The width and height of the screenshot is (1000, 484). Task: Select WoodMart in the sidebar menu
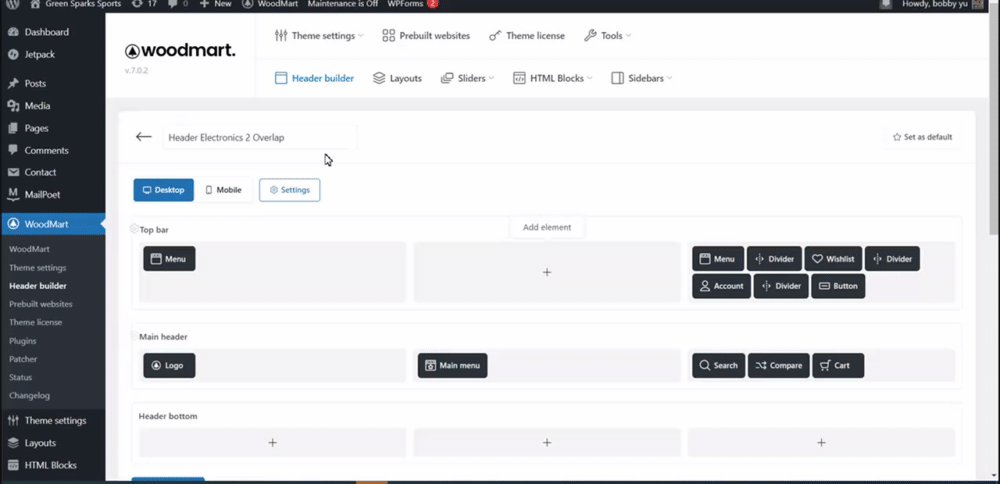point(52,224)
